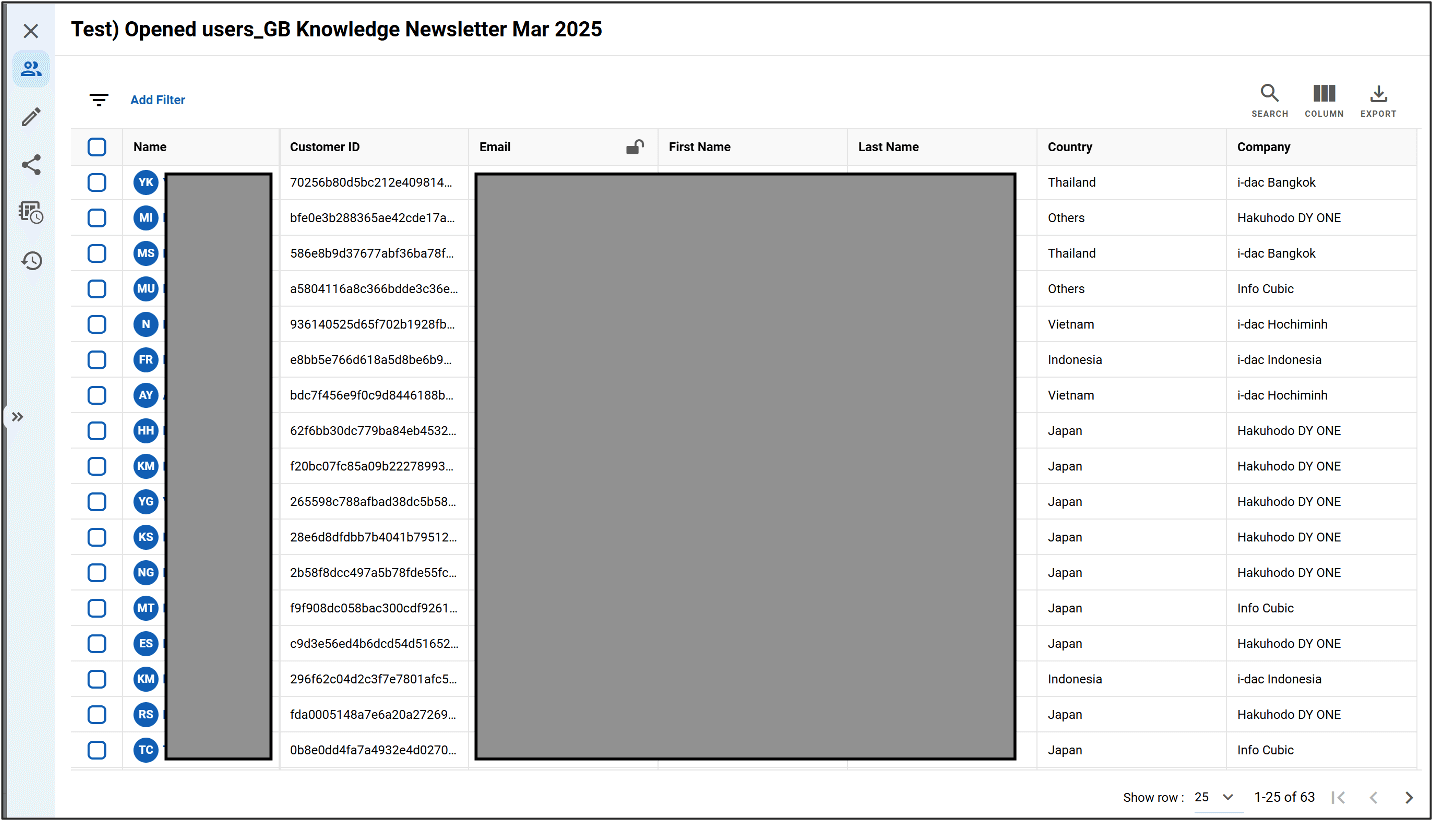Expand the sidebar with the double chevron
This screenshot has height=820, width=1432.
point(16,417)
